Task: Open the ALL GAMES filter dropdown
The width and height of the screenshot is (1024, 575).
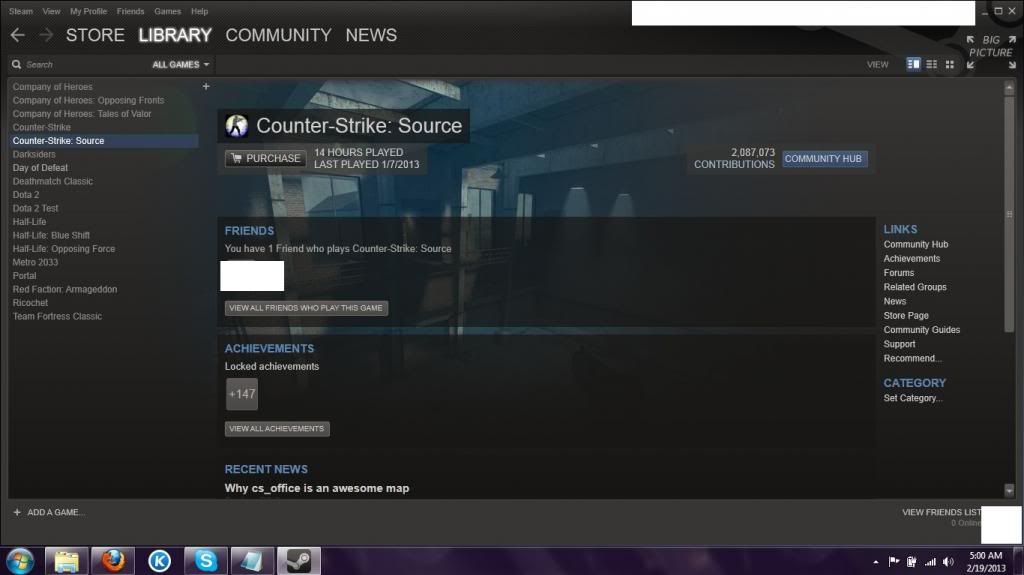Action: click(x=180, y=65)
